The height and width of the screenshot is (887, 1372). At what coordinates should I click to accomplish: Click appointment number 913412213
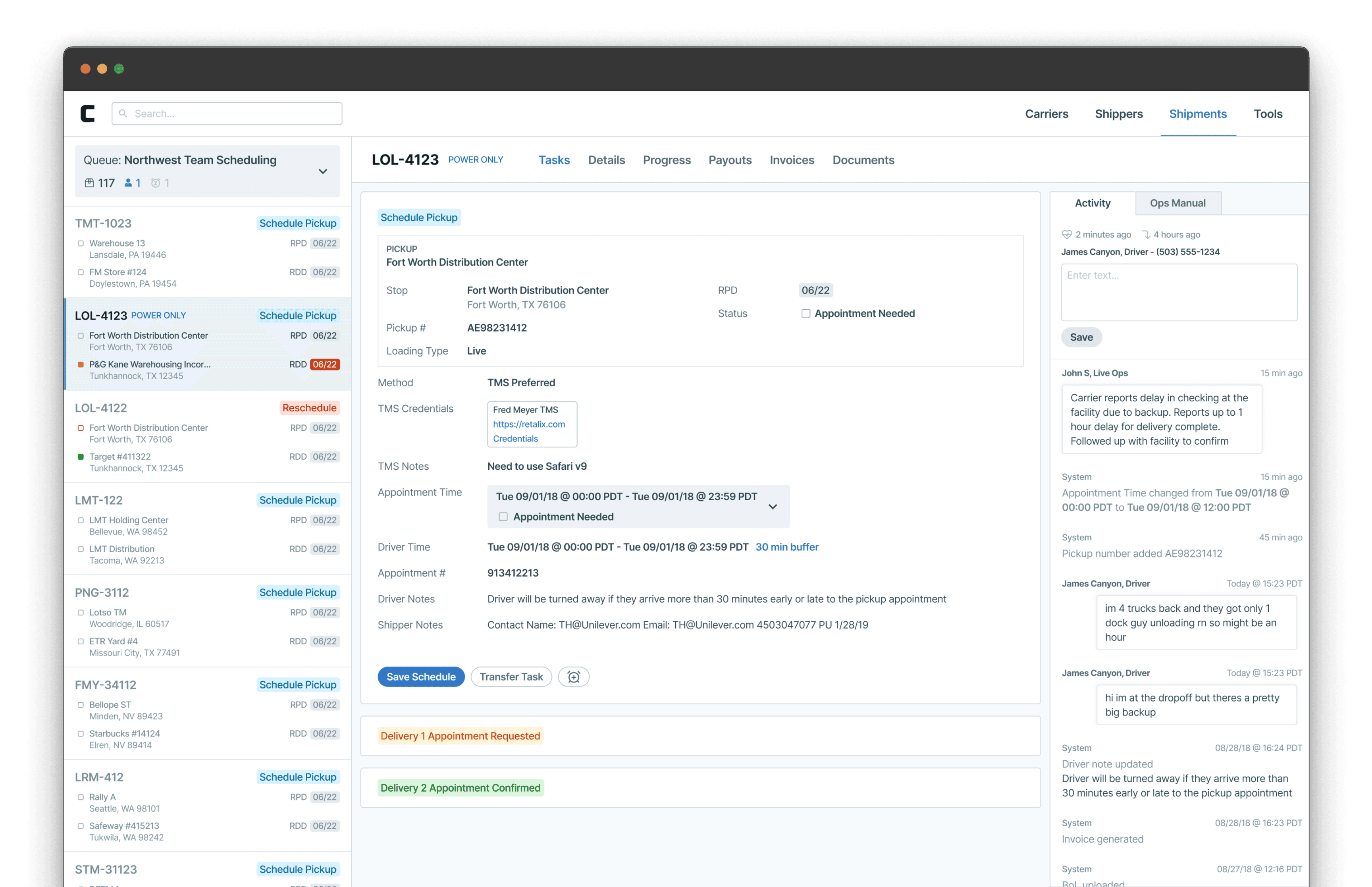point(513,573)
